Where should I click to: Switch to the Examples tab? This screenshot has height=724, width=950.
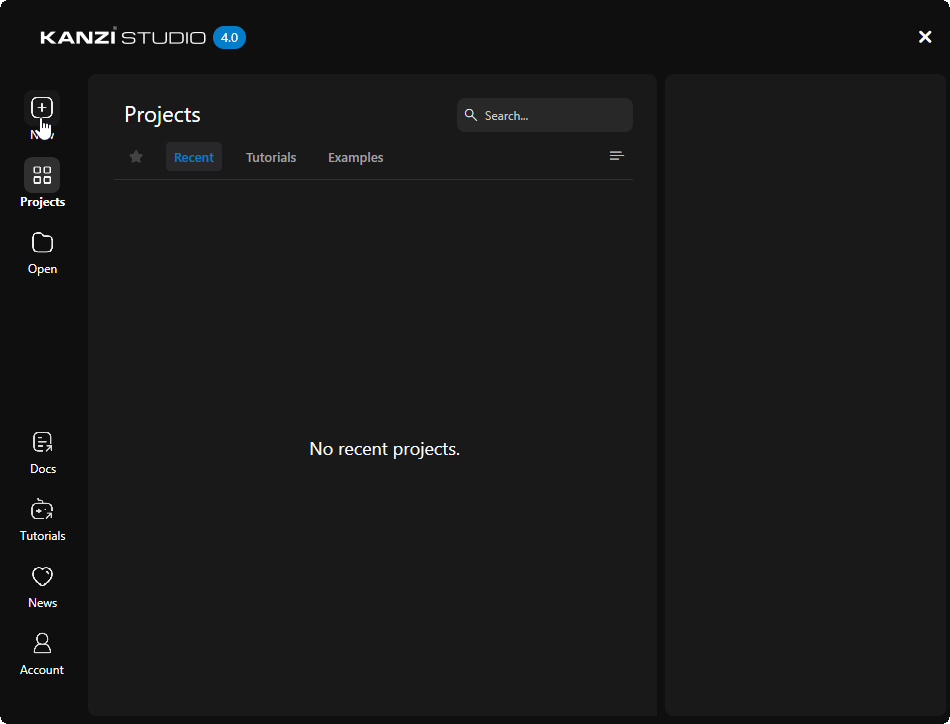(355, 157)
